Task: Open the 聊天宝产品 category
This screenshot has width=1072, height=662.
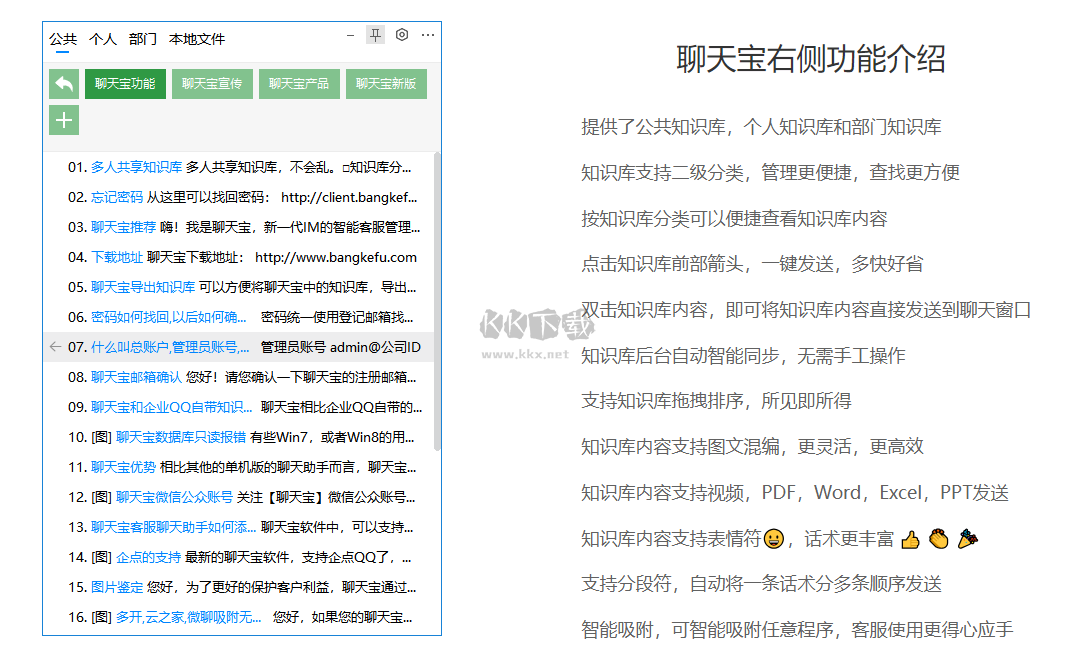Action: point(299,84)
